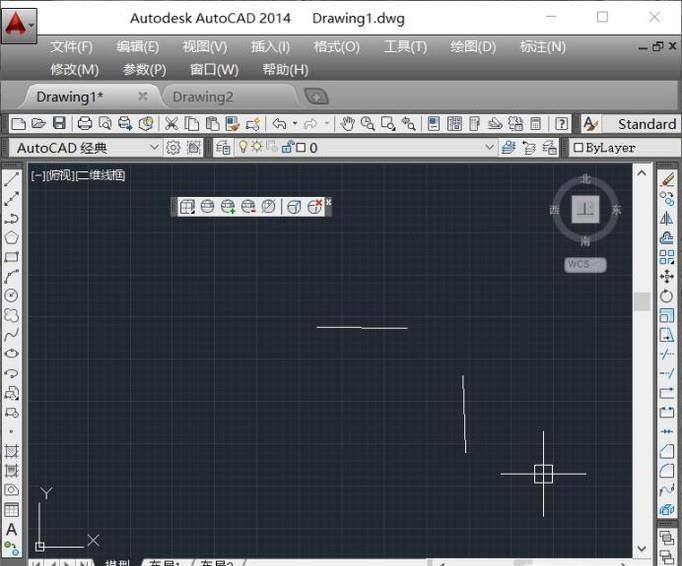Open the 绘图(D) menu
Screen dimensions: 682x566
coord(473,47)
